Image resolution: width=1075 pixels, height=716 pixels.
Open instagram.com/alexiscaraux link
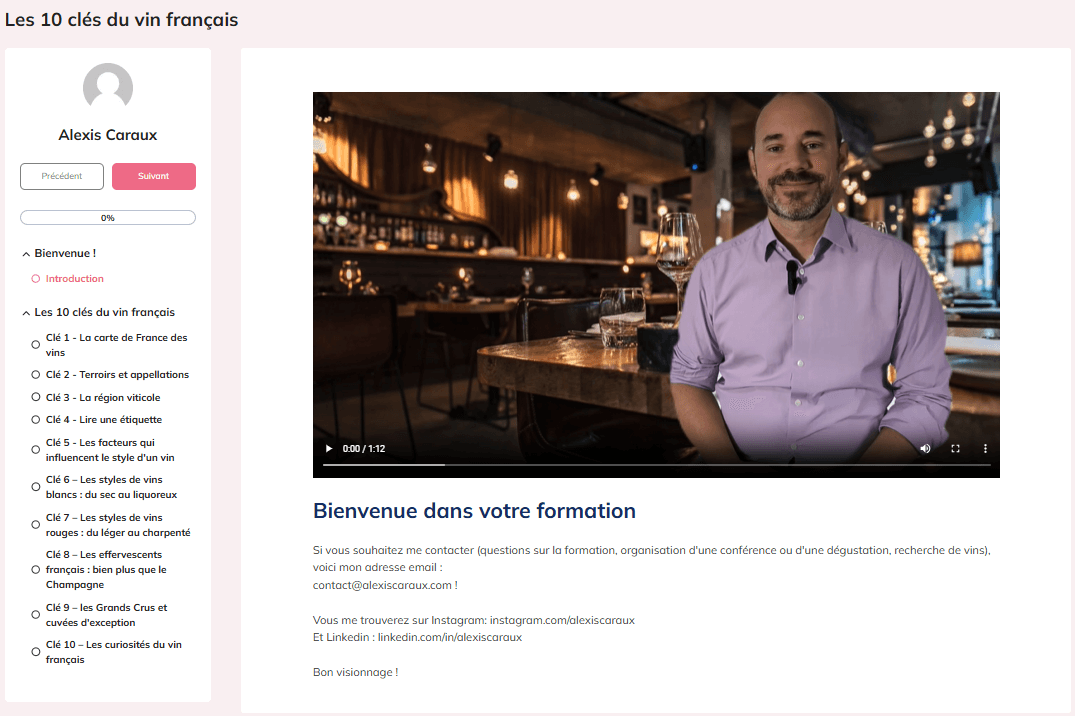pos(562,620)
